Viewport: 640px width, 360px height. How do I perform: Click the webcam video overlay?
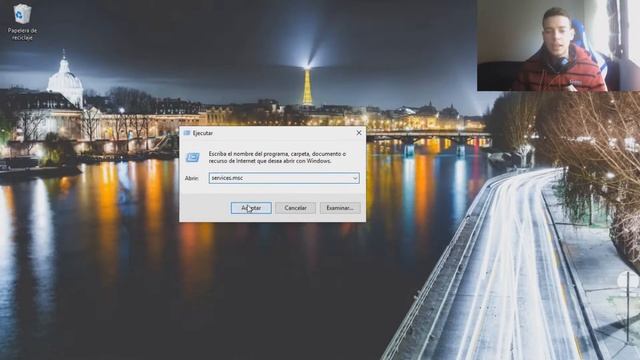(x=558, y=45)
